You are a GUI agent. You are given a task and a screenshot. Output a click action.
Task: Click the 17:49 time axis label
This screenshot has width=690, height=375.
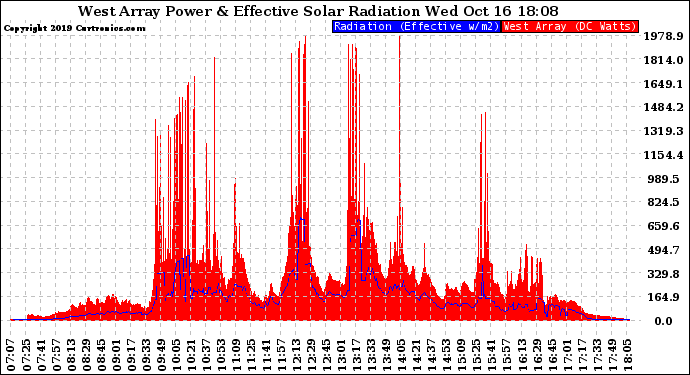point(611,355)
